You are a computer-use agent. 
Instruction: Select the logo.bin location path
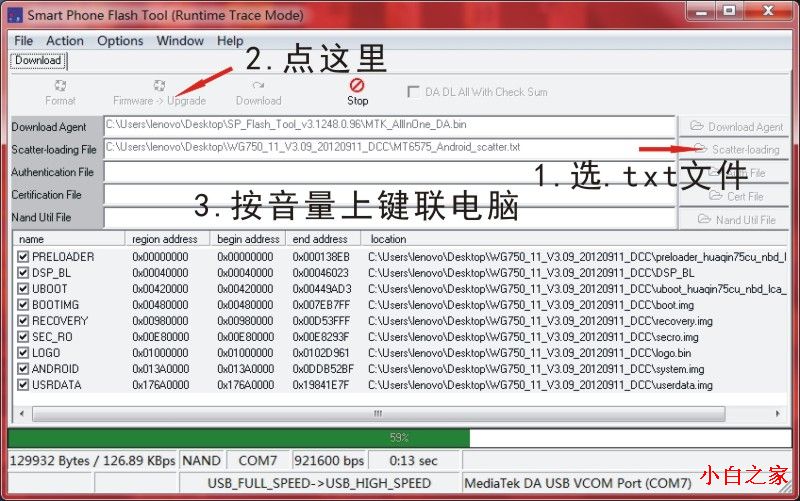[x=529, y=353]
